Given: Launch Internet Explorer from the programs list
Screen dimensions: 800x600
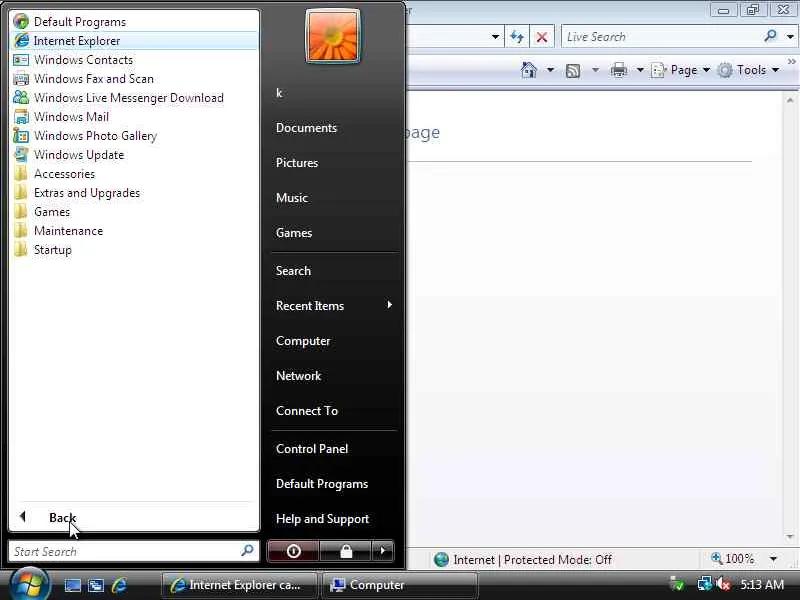Looking at the screenshot, I should pos(134,41).
